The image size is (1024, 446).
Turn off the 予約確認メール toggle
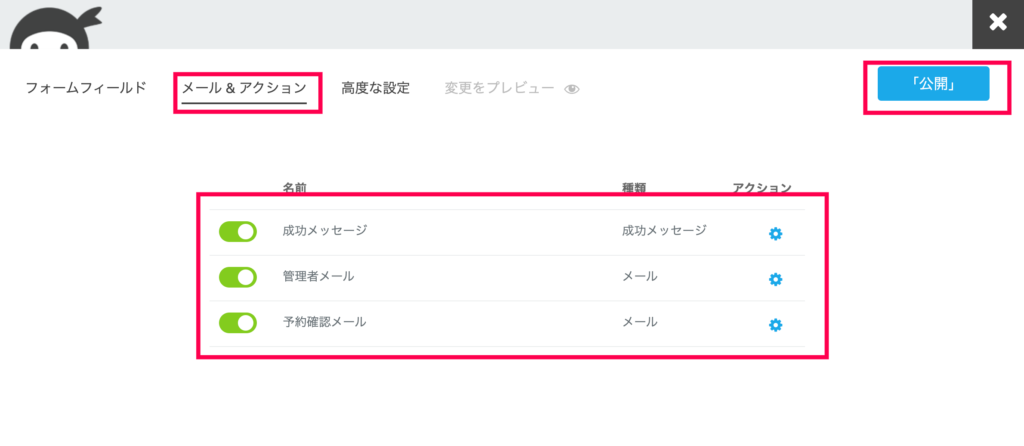[238, 323]
